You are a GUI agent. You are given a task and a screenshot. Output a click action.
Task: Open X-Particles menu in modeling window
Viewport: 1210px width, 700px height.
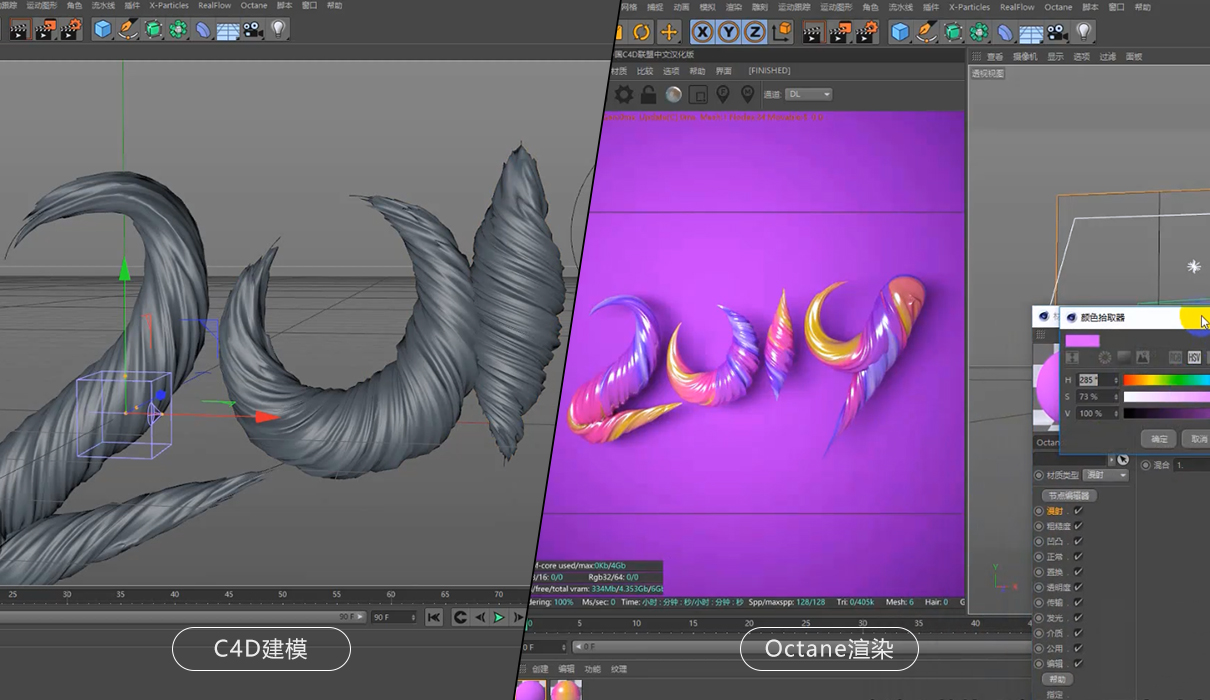(x=167, y=5)
